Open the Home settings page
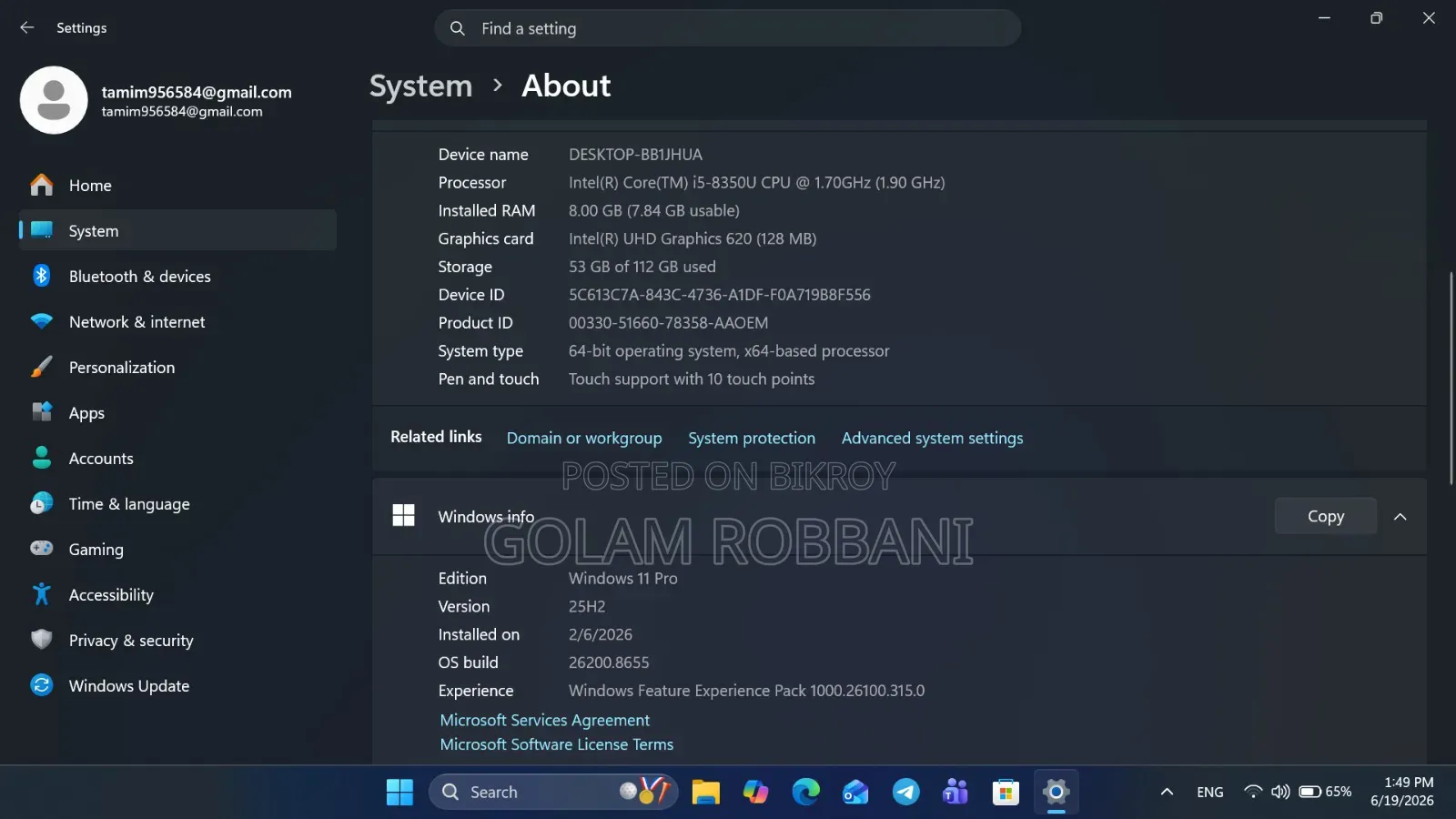This screenshot has width=1456, height=819. pyautogui.click(x=177, y=186)
